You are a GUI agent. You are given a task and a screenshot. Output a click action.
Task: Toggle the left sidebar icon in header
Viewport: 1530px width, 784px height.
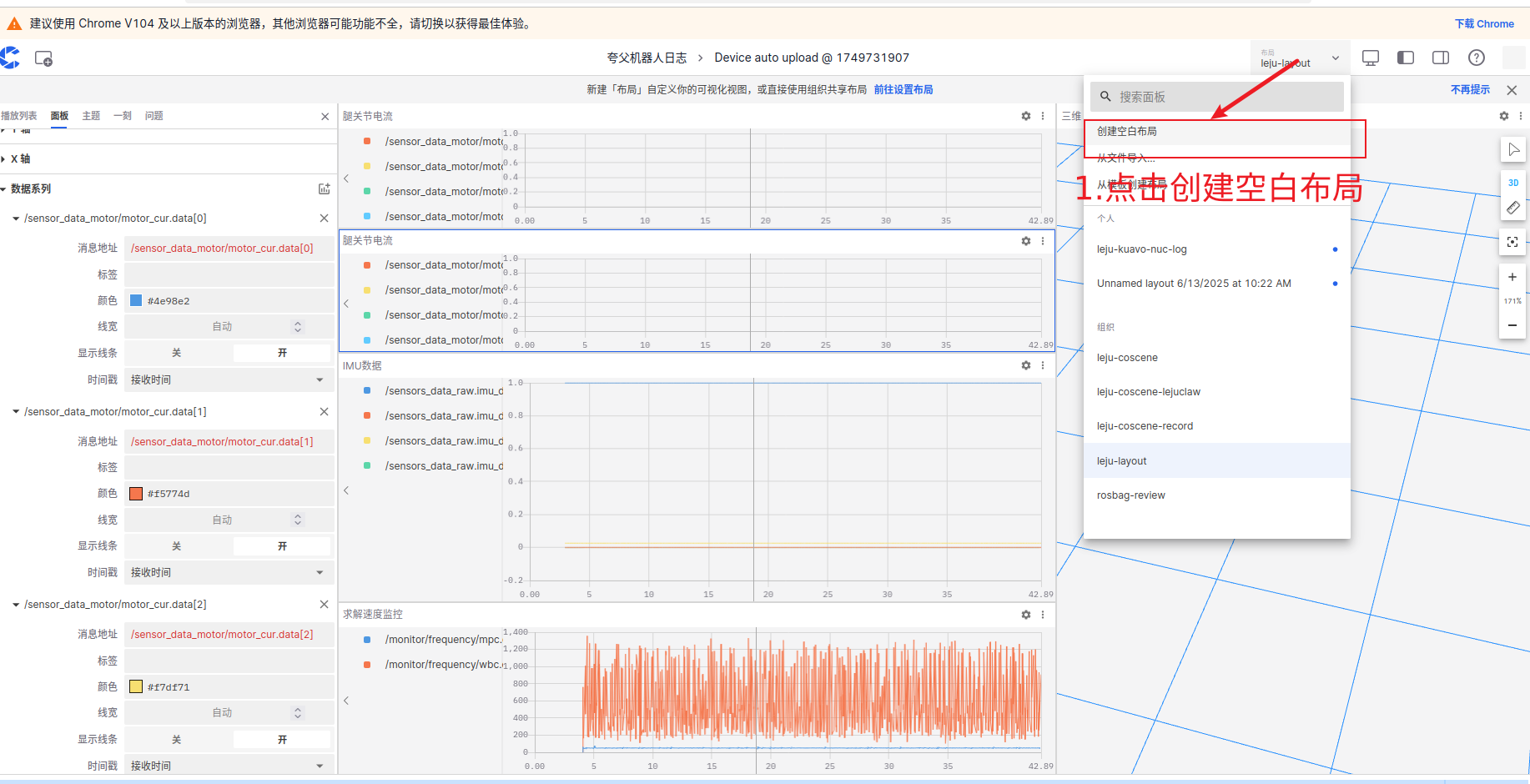[1405, 58]
